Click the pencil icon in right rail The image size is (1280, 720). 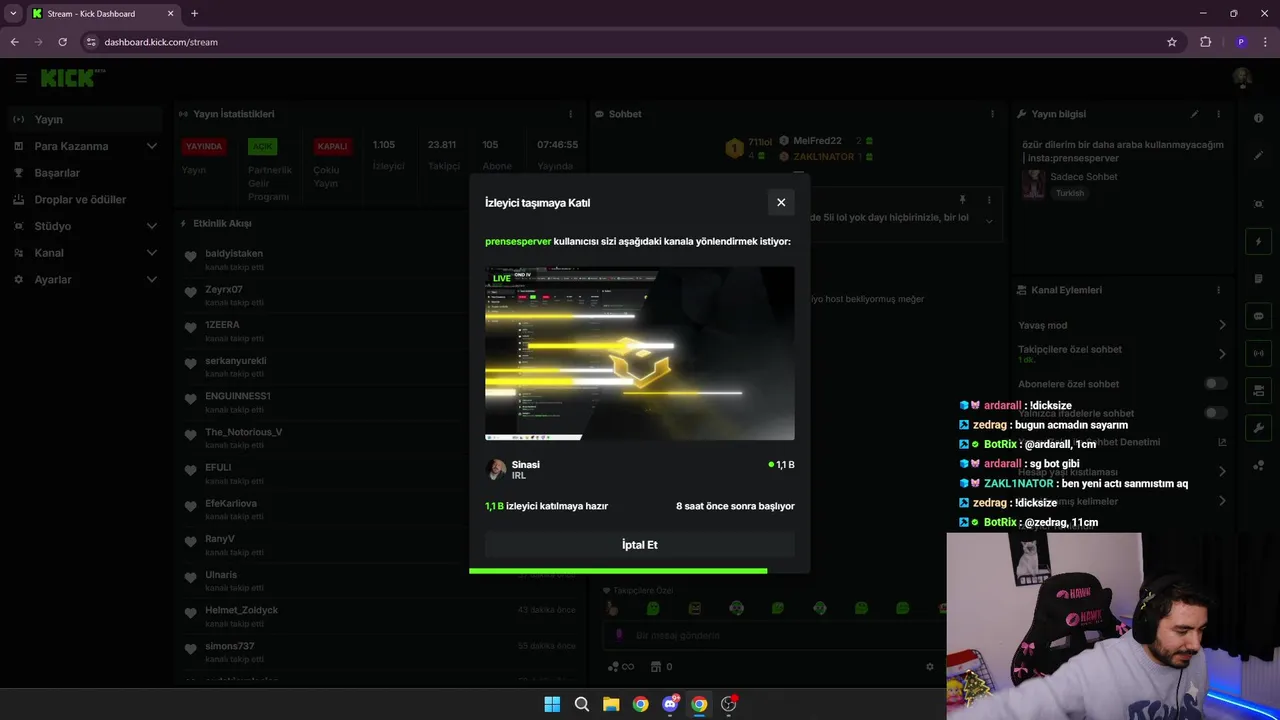pos(1259,156)
